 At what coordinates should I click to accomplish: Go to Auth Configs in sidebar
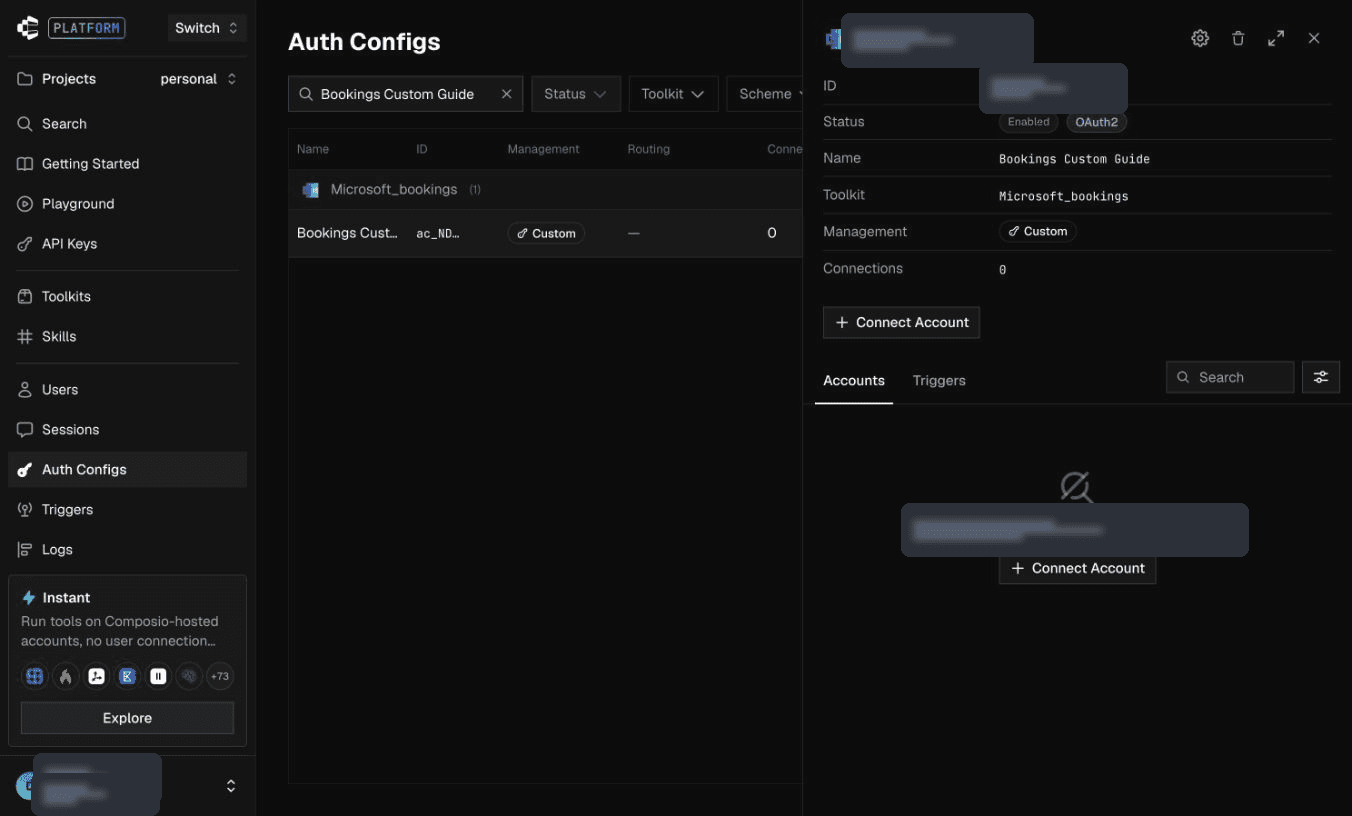127,470
